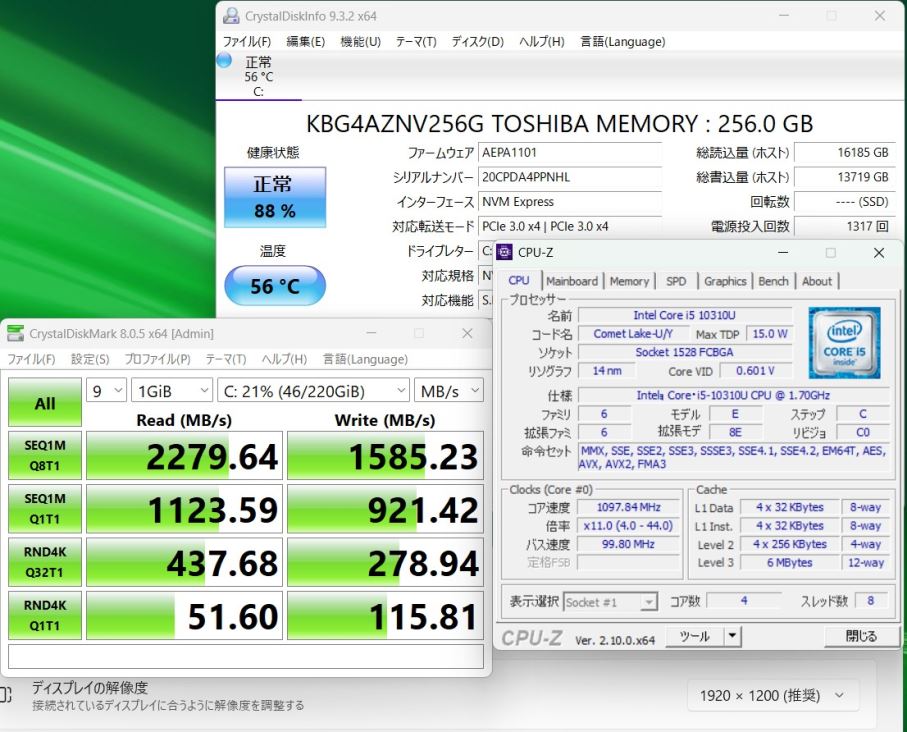The height and width of the screenshot is (732, 907).
Task: Open the drive dropdown showing C: 21%
Action: tap(313, 391)
